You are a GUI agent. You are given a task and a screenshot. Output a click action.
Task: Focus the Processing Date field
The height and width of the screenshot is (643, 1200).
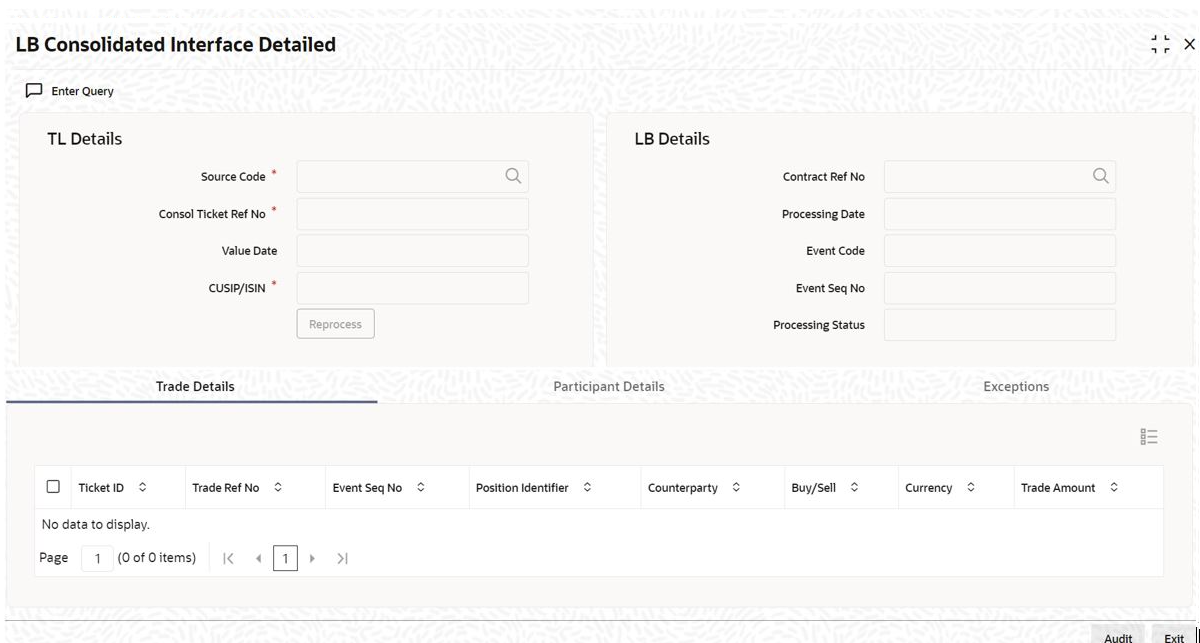pos(1000,214)
